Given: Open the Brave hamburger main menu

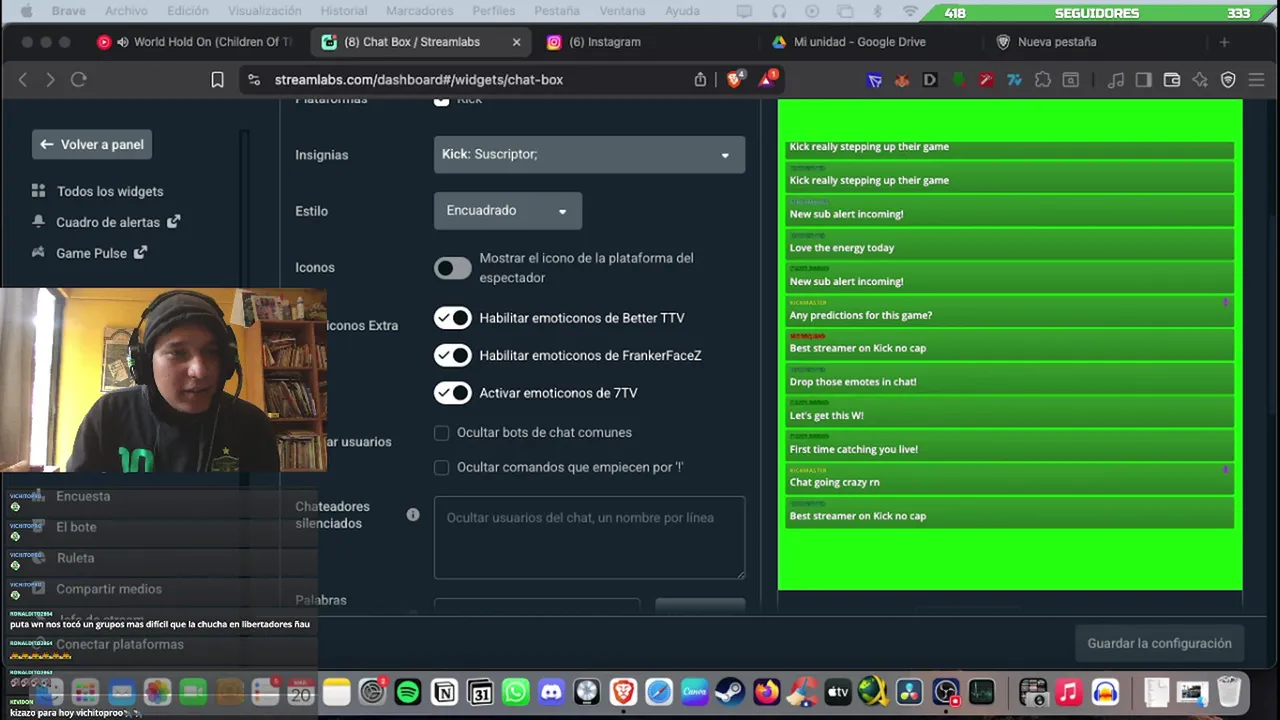Looking at the screenshot, I should pos(1257,80).
